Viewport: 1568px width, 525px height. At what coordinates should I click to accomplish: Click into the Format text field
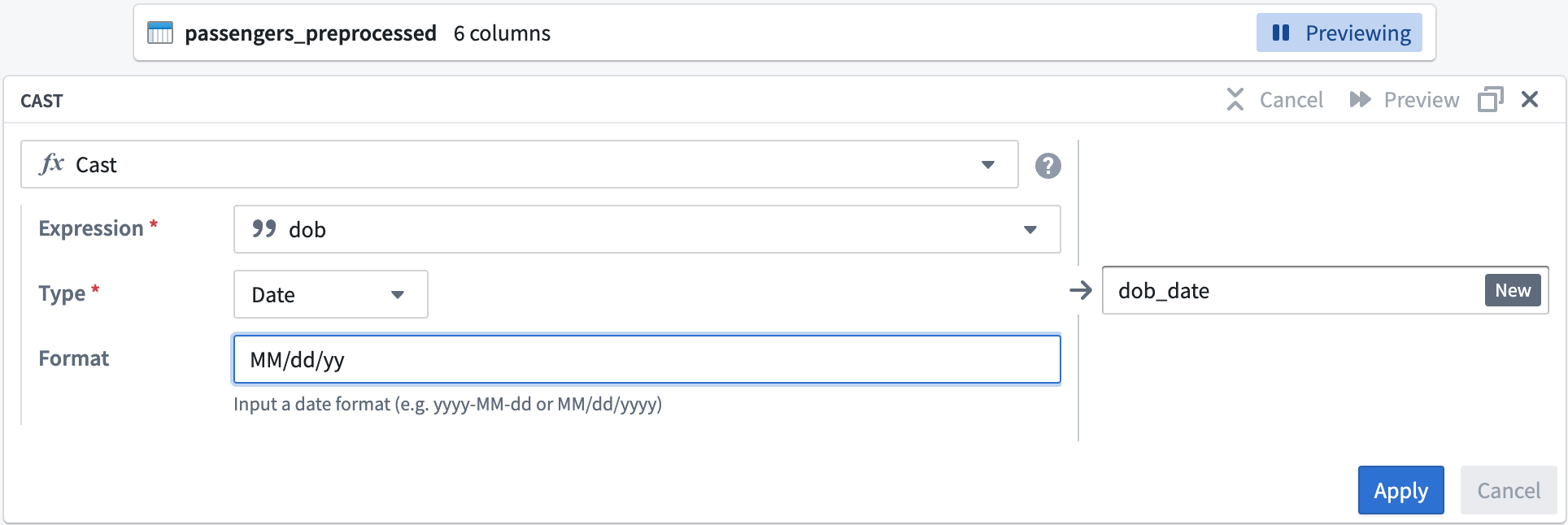647,359
